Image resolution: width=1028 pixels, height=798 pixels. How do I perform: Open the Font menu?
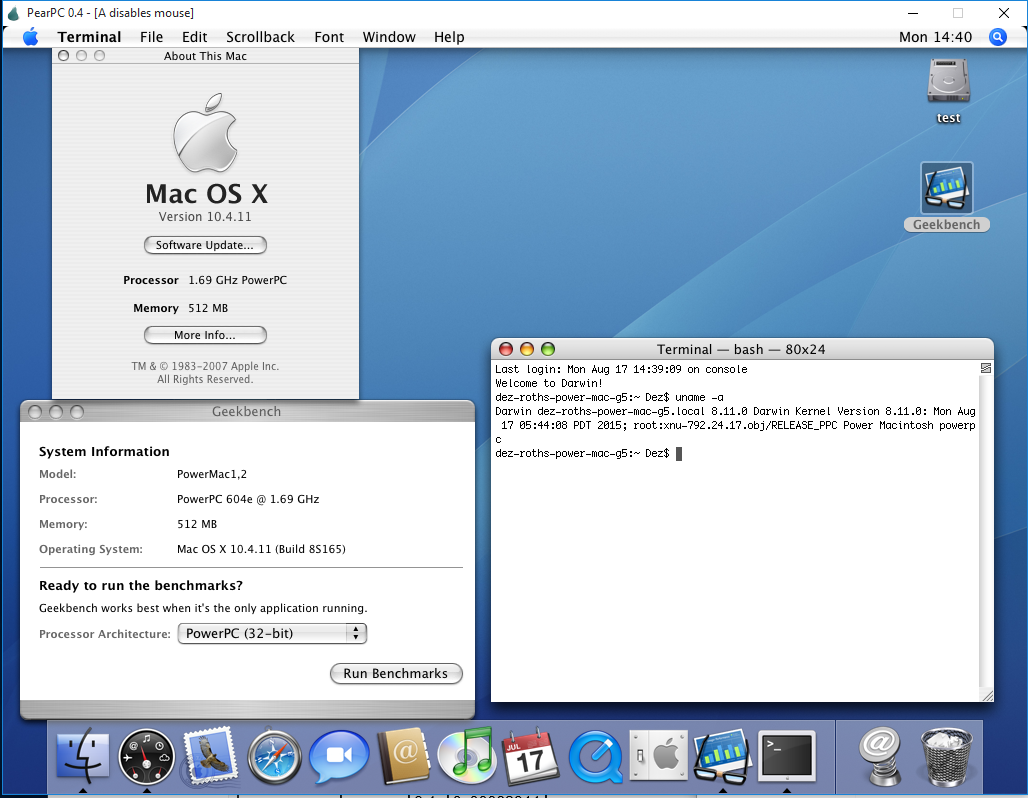pyautogui.click(x=328, y=37)
